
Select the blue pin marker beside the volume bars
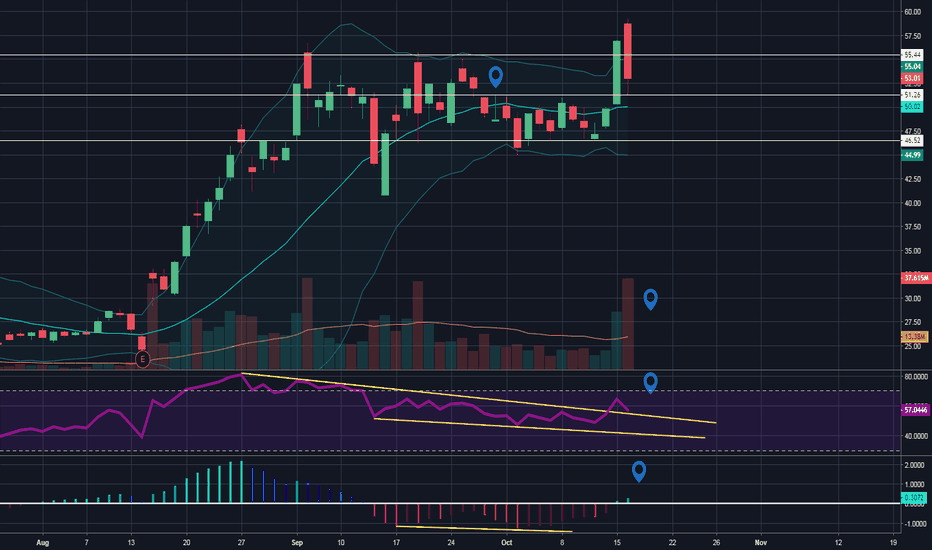(x=650, y=299)
